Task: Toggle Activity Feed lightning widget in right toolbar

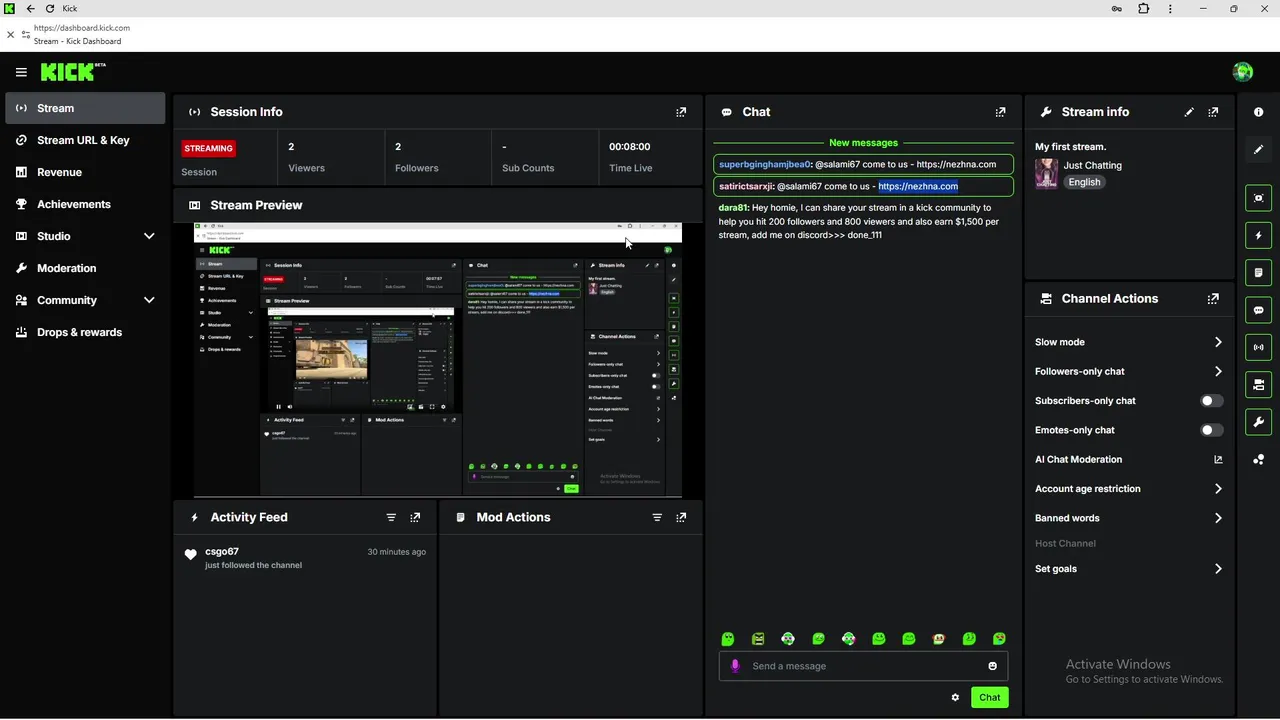Action: tap(1259, 236)
